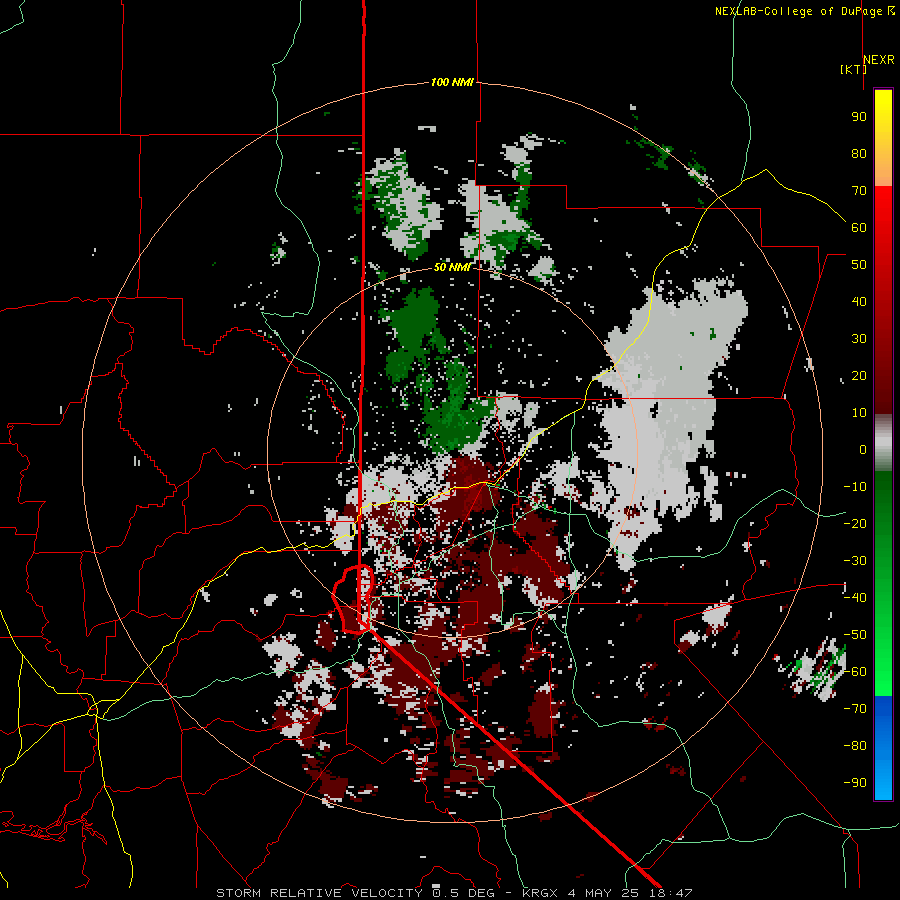Screen dimensions: 900x900
Task: Click the 0 value on velocity scale
Action: point(863,449)
